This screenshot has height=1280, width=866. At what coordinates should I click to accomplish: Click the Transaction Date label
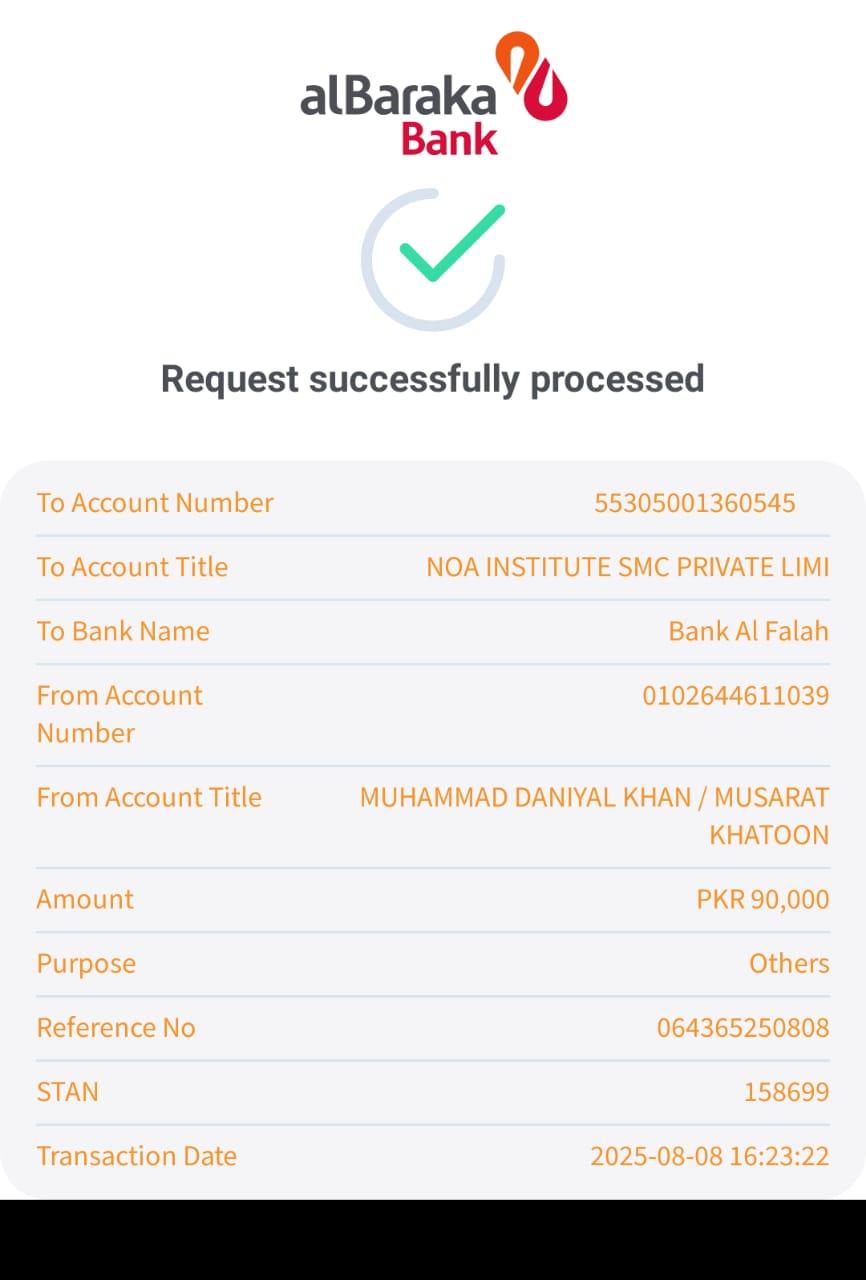[137, 1156]
